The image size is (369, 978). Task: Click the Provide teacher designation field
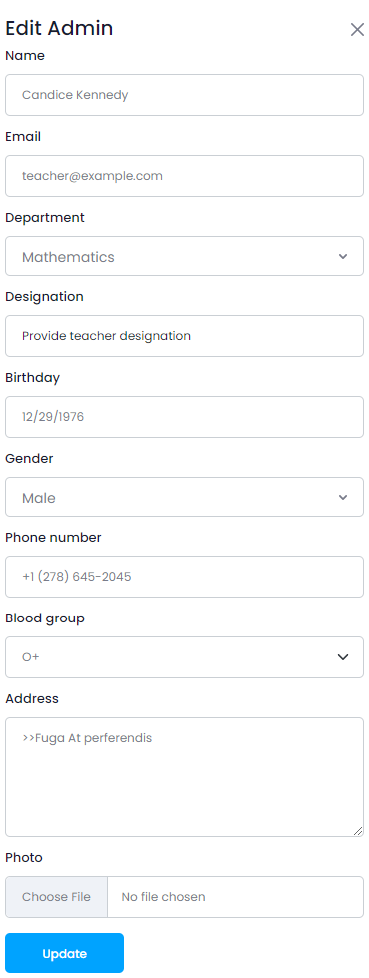point(184,336)
